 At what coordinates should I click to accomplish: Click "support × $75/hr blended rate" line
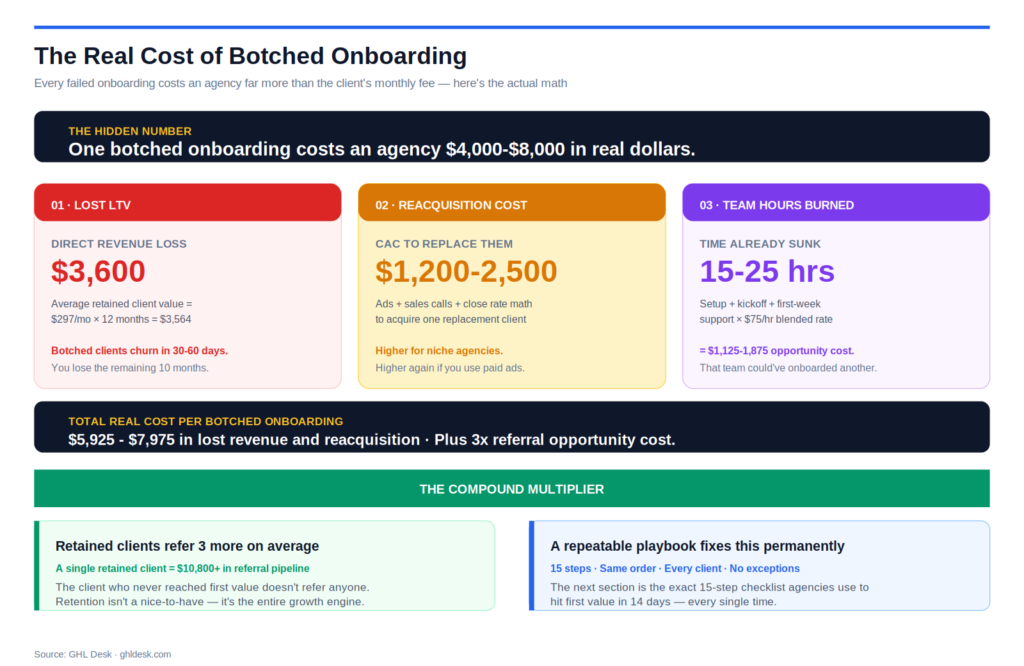766,319
